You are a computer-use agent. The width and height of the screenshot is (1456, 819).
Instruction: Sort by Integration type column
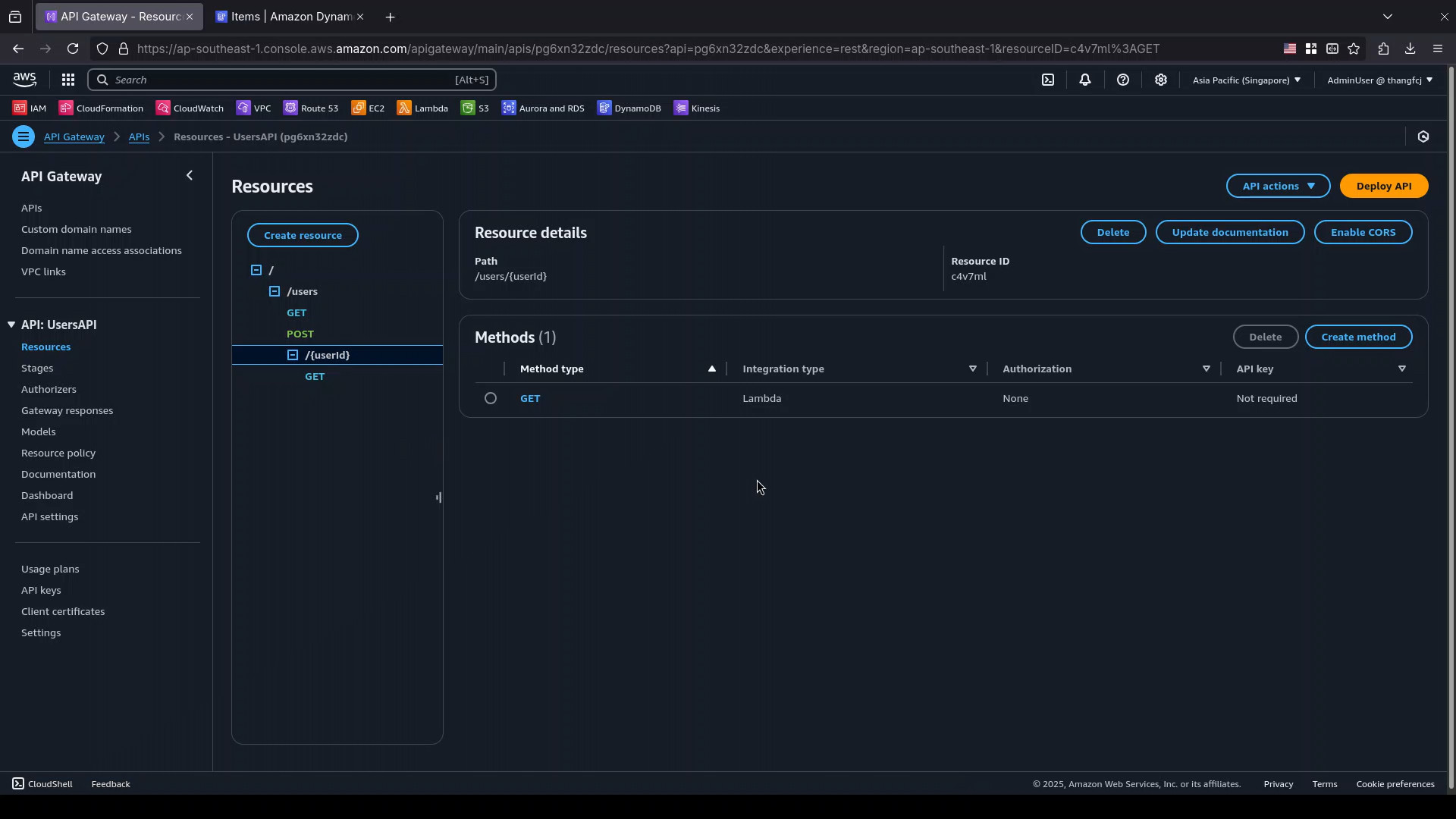pos(973,369)
